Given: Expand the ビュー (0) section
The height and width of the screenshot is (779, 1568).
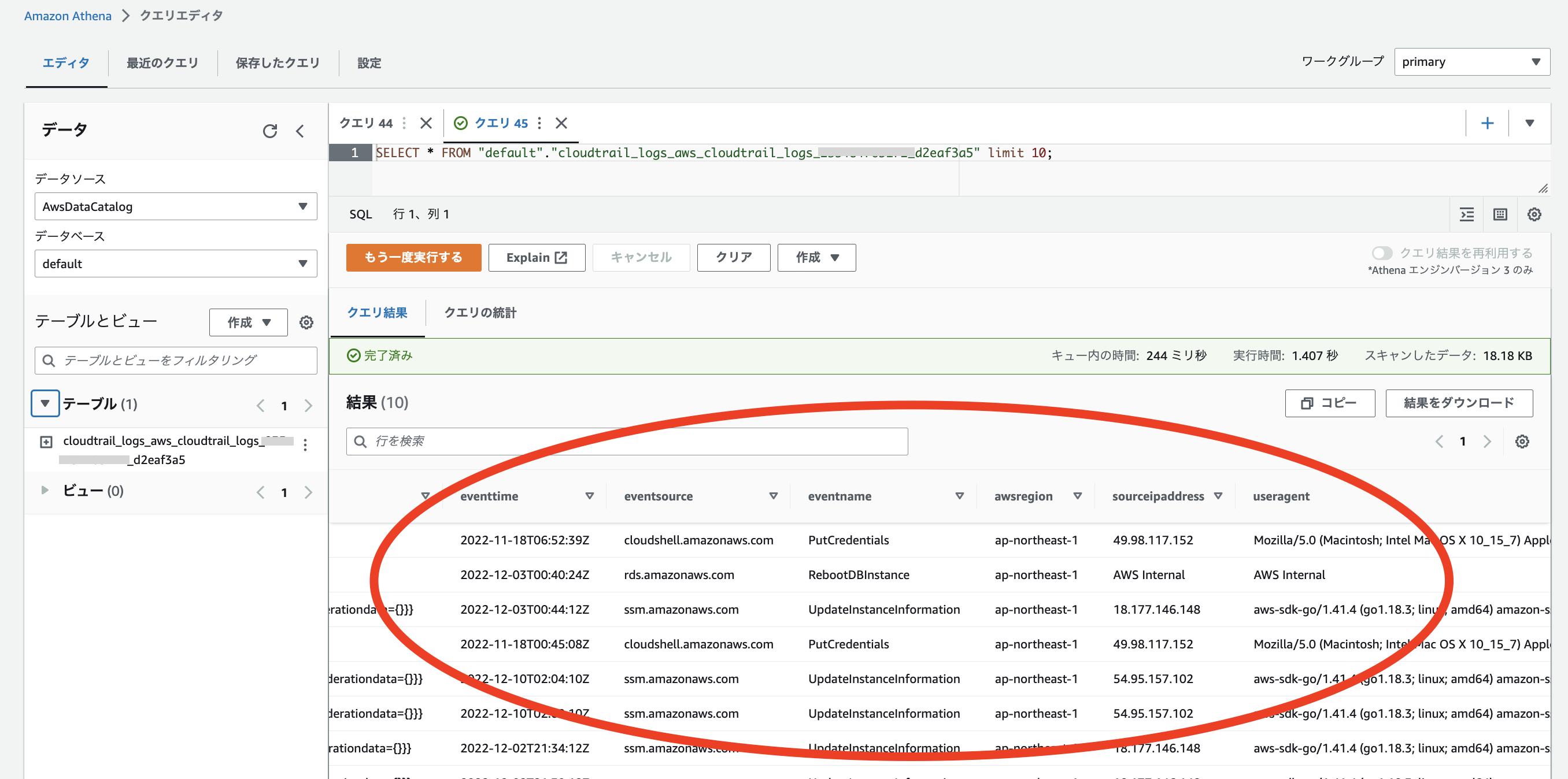Looking at the screenshot, I should tap(45, 491).
